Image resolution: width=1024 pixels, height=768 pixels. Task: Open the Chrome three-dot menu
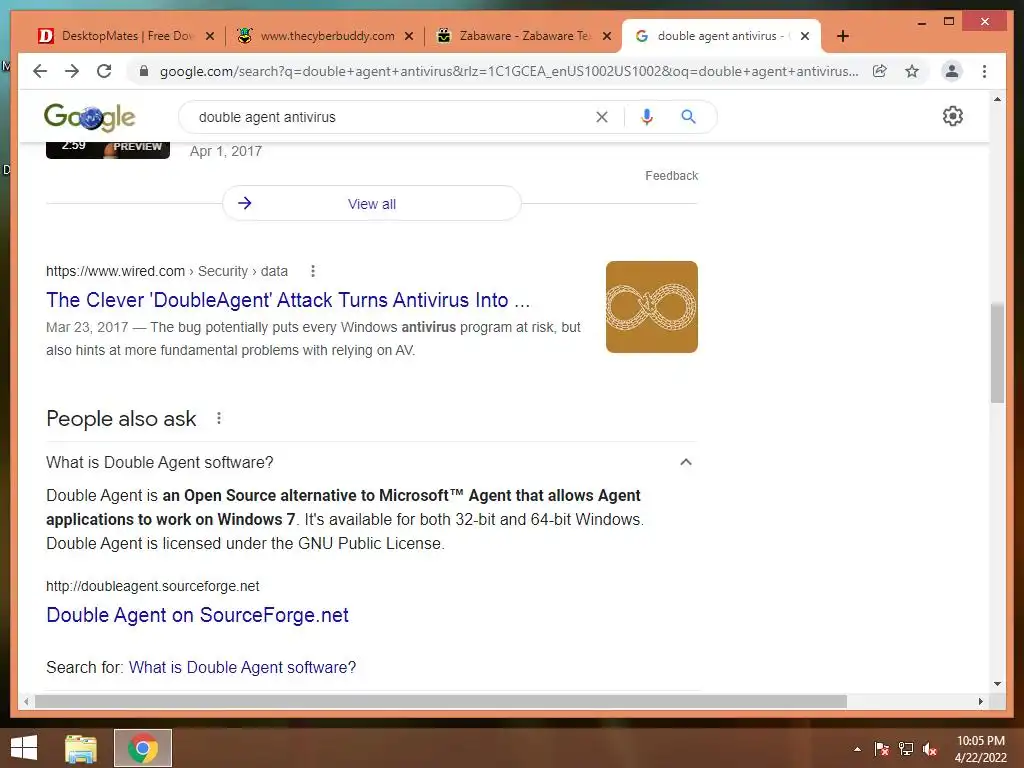984,71
